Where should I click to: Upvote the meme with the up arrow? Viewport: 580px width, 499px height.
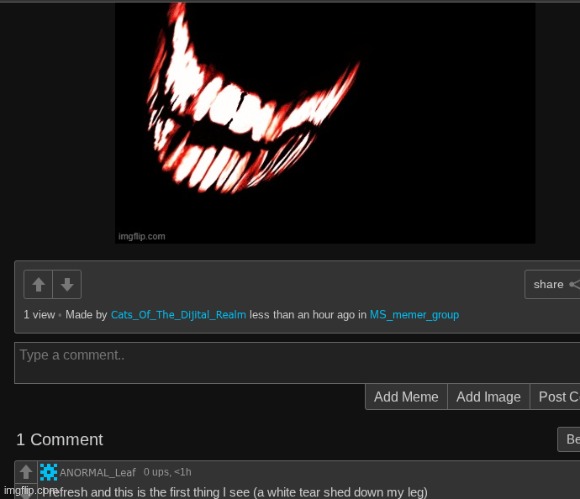tap(38, 284)
